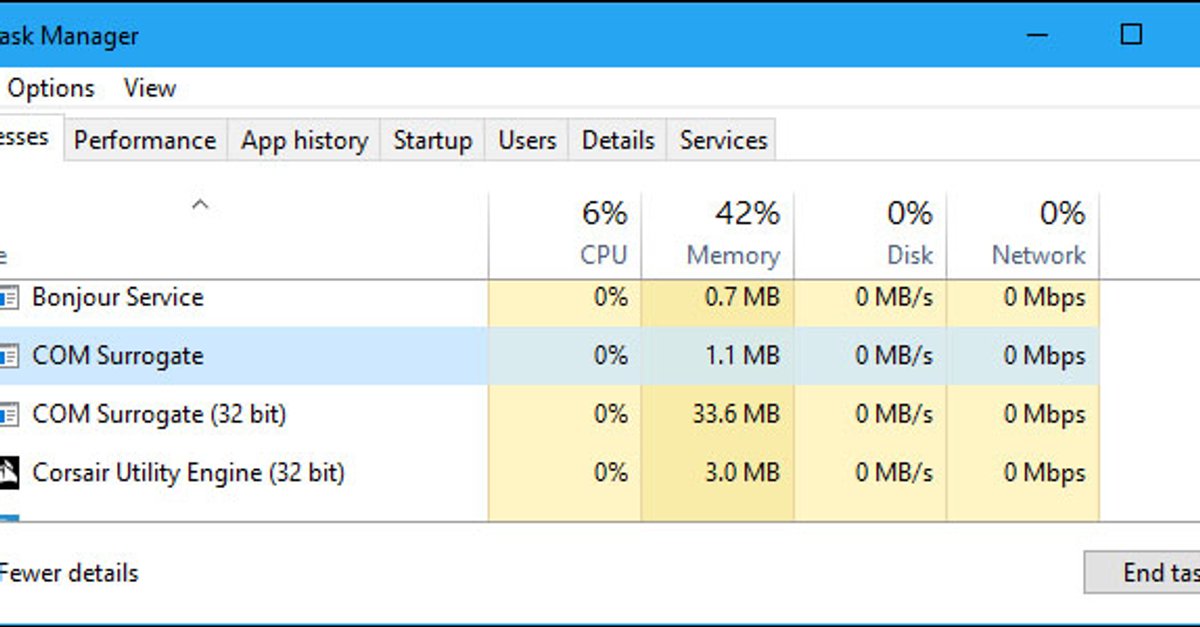Click Fewer details link
1200x627 pixels.
[69, 573]
